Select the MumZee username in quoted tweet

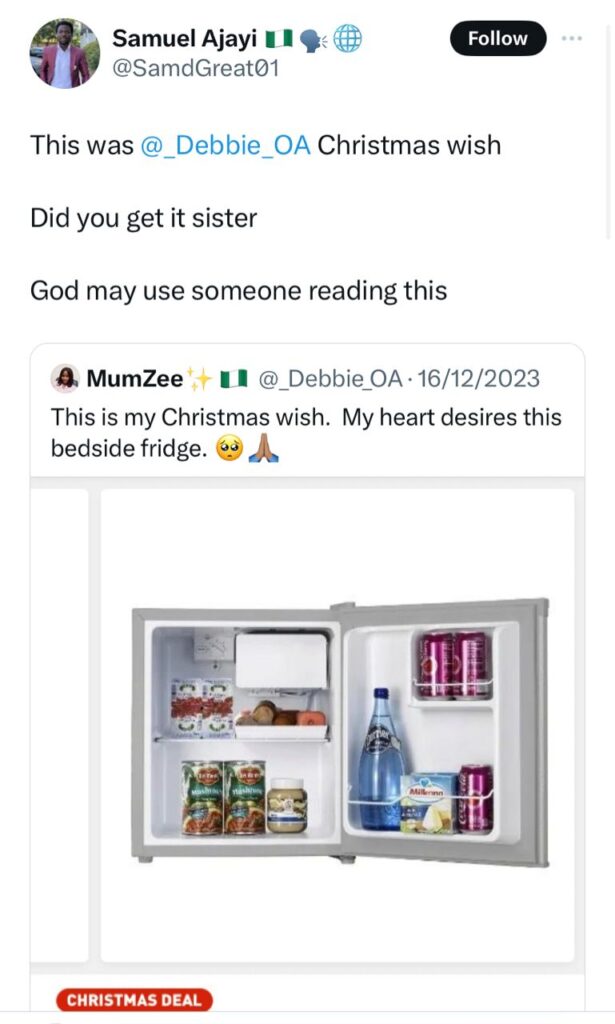tap(137, 378)
